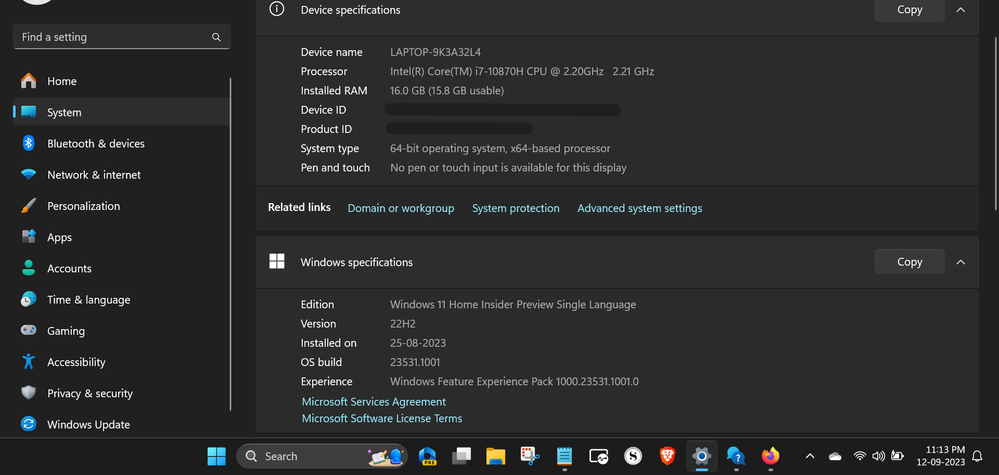The image size is (999, 475).
Task: Open Wi-Fi quick settings from tray
Action: pos(859,456)
